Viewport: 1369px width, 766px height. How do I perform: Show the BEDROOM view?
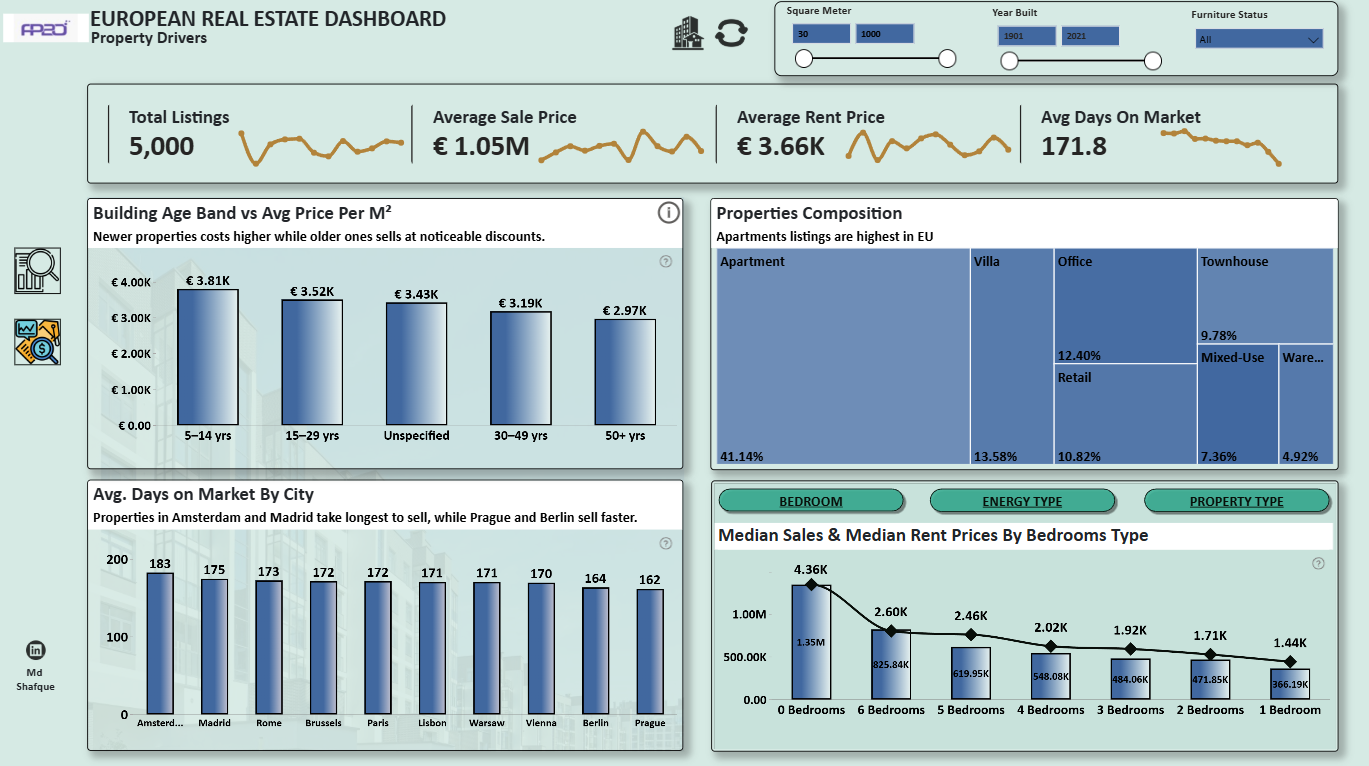(x=811, y=501)
